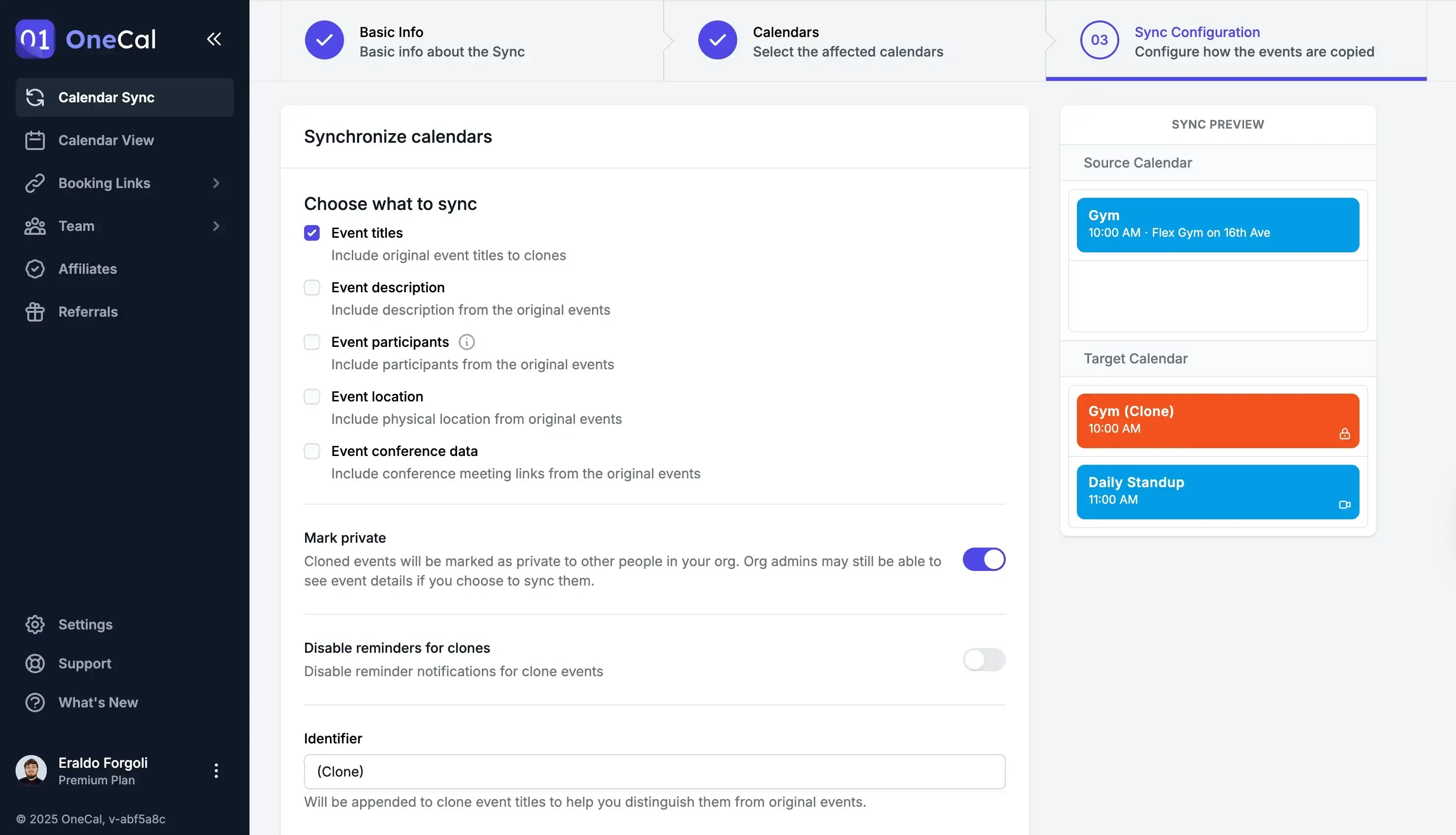Open user menu with three-dot button
Image resolution: width=1456 pixels, height=835 pixels.
(216, 771)
